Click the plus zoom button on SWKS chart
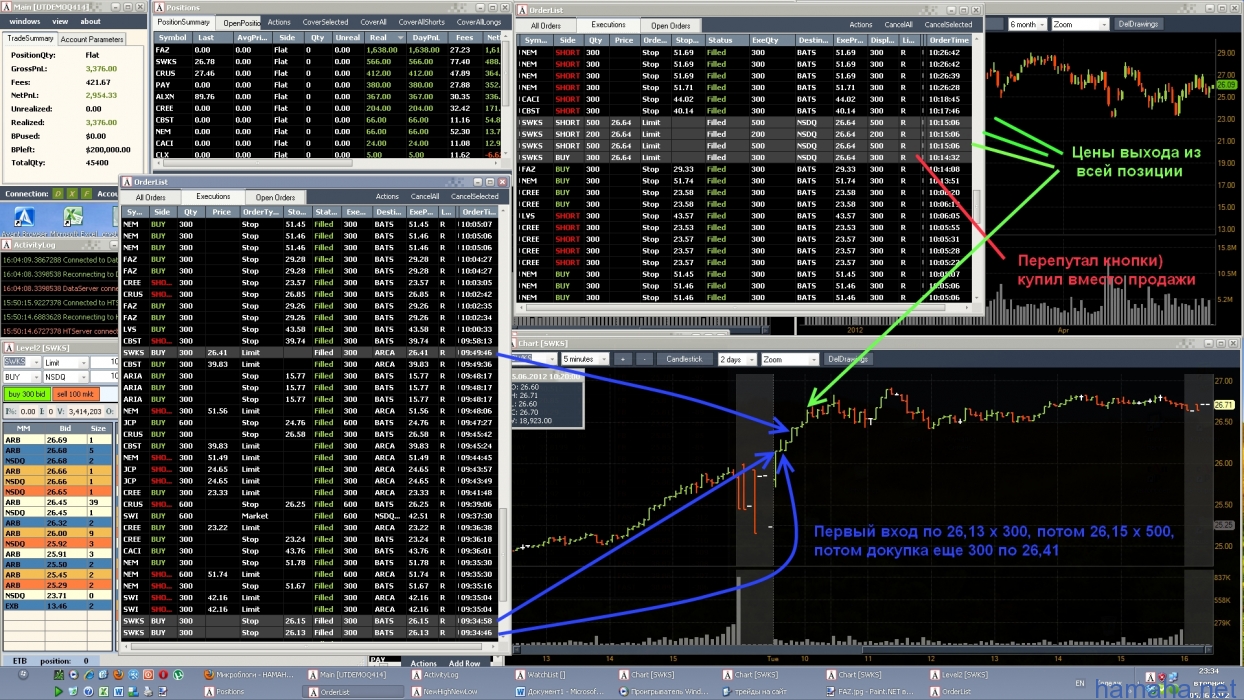The width and height of the screenshot is (1244, 700). coord(622,358)
